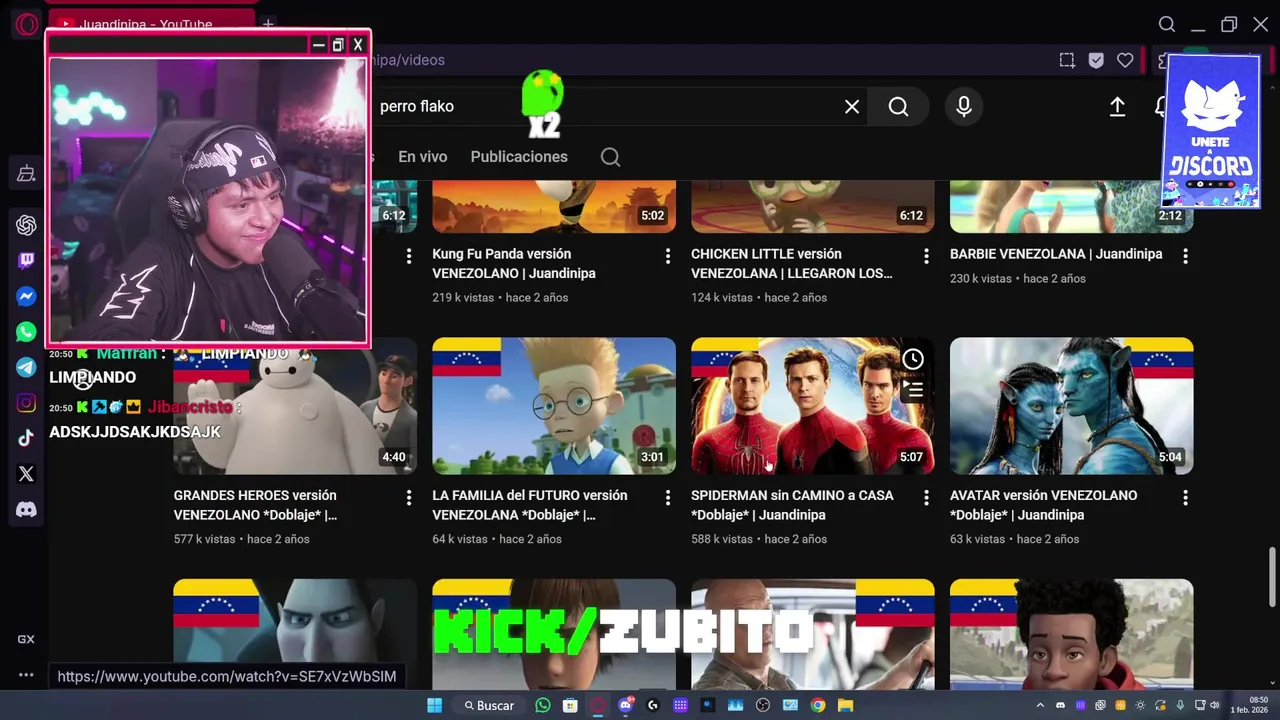The width and height of the screenshot is (1280, 720).
Task: Open the ad blocker shield icon
Action: click(x=1096, y=60)
